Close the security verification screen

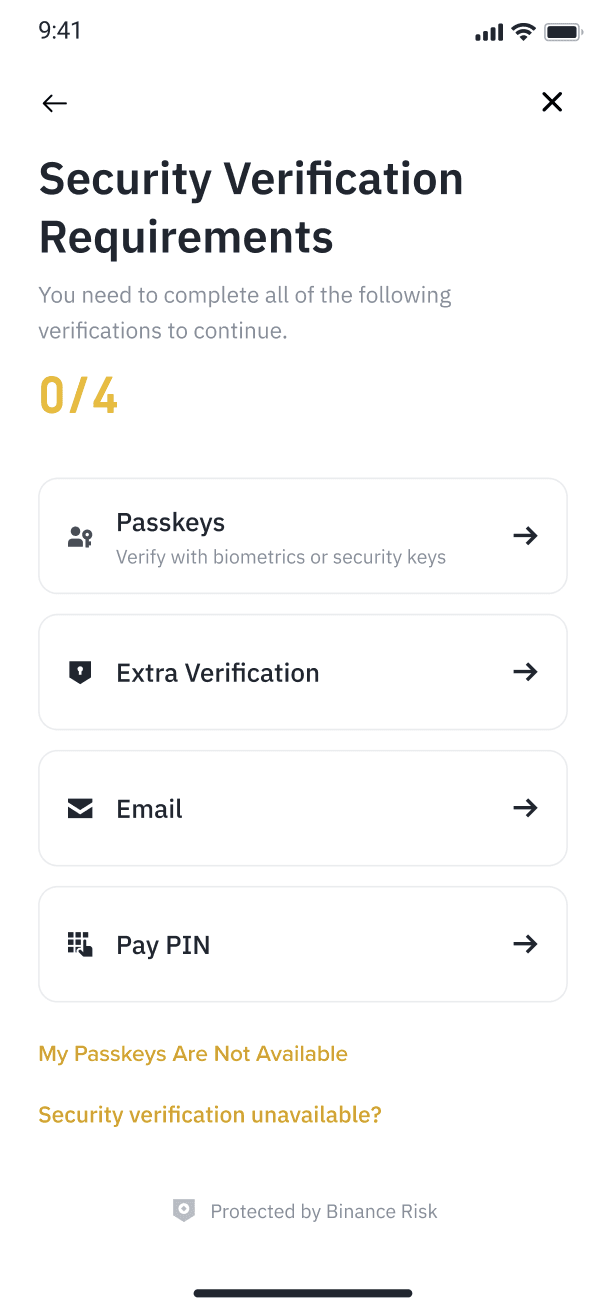552,102
